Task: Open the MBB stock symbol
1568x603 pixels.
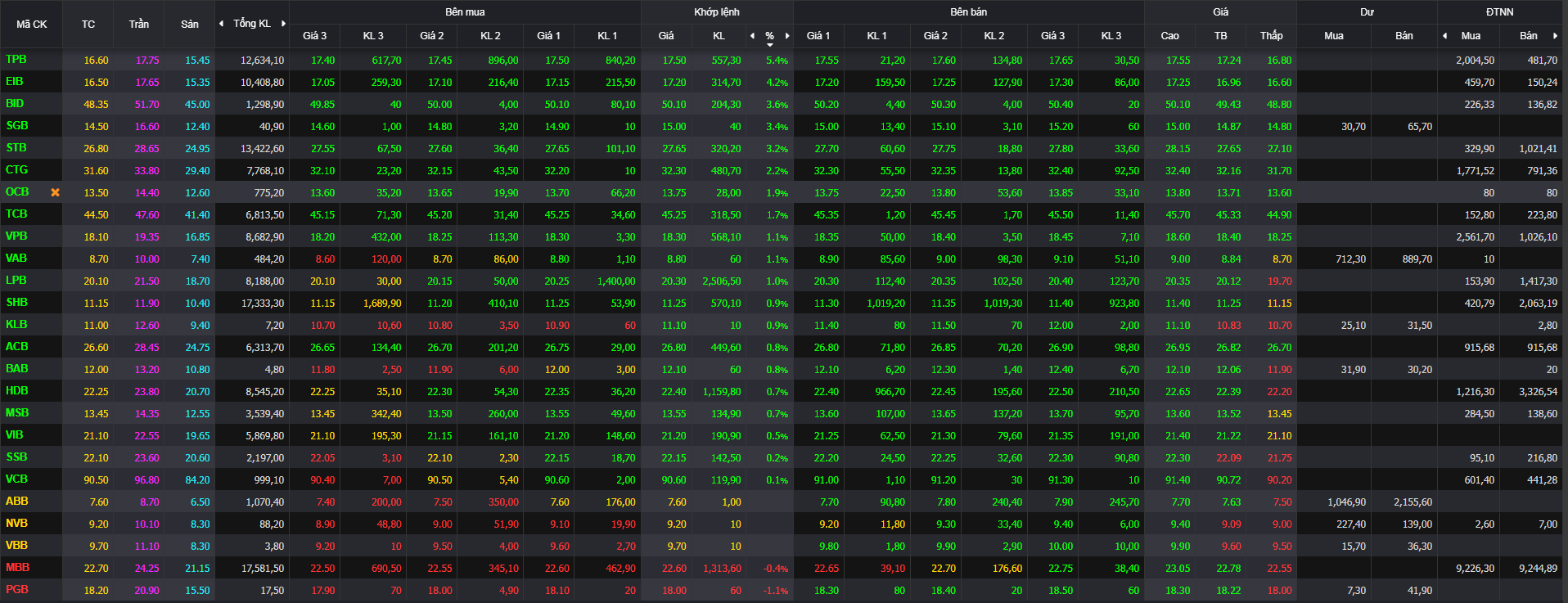Action: (x=17, y=568)
